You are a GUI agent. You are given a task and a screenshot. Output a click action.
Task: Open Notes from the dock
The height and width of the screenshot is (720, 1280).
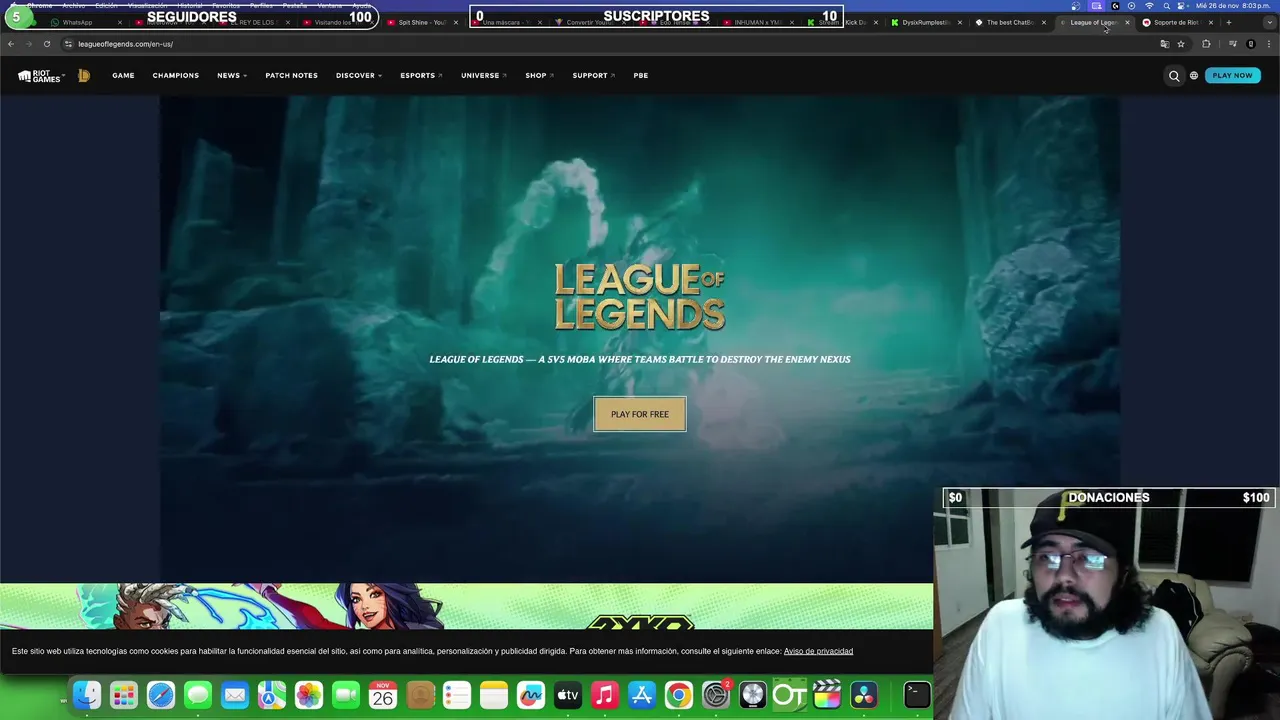tap(494, 694)
